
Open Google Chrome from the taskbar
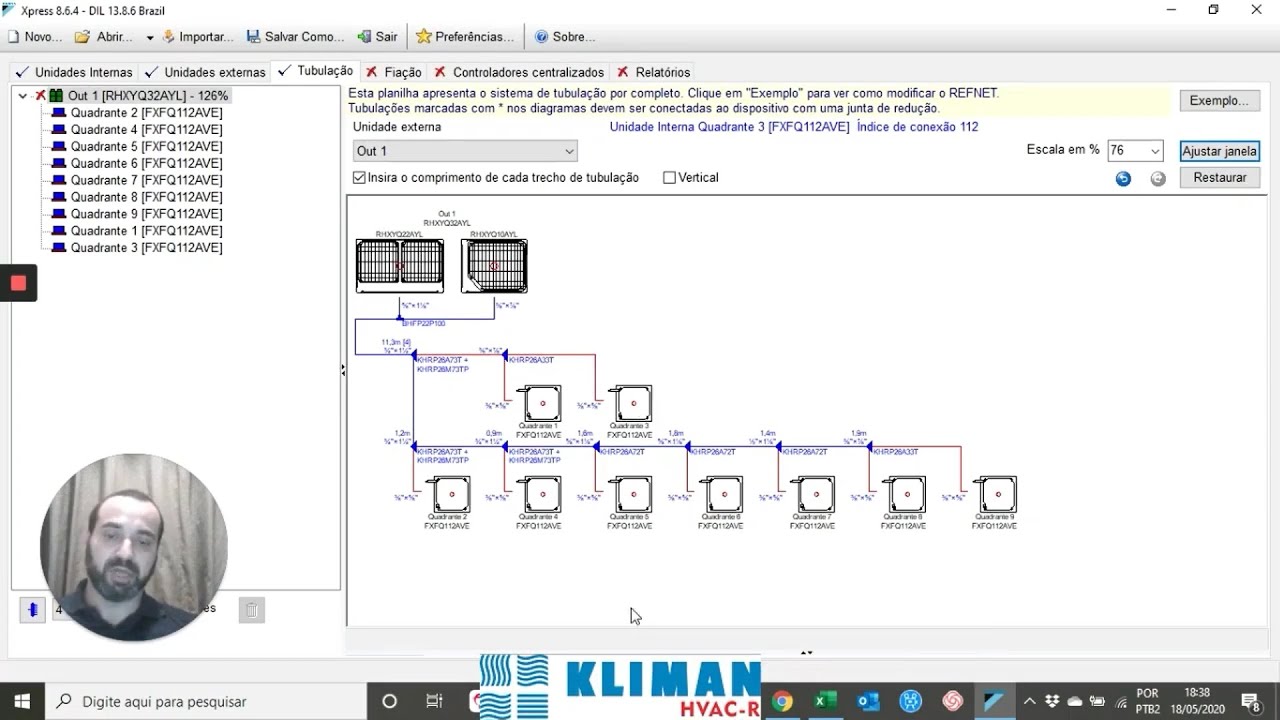pos(782,701)
